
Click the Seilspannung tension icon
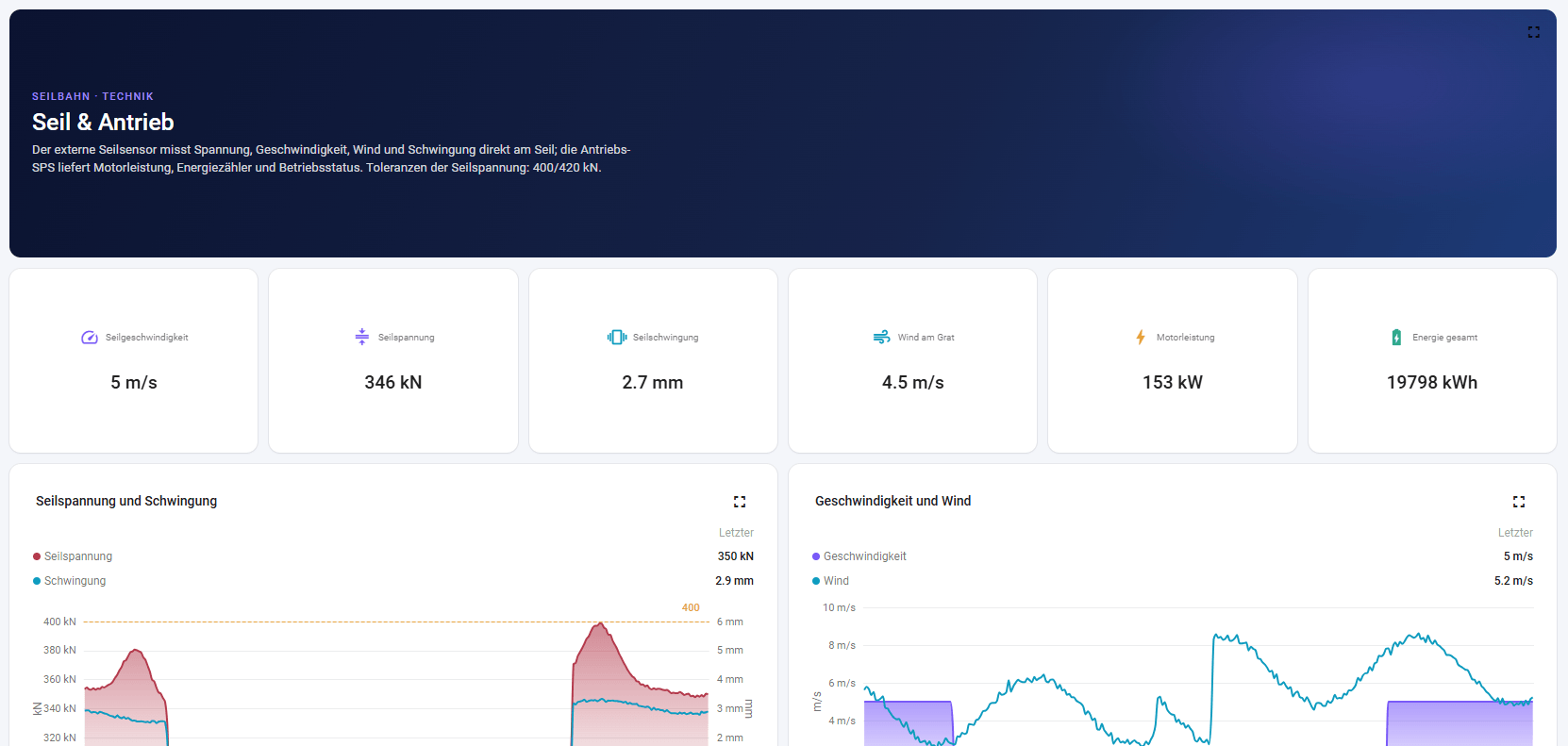tap(362, 338)
